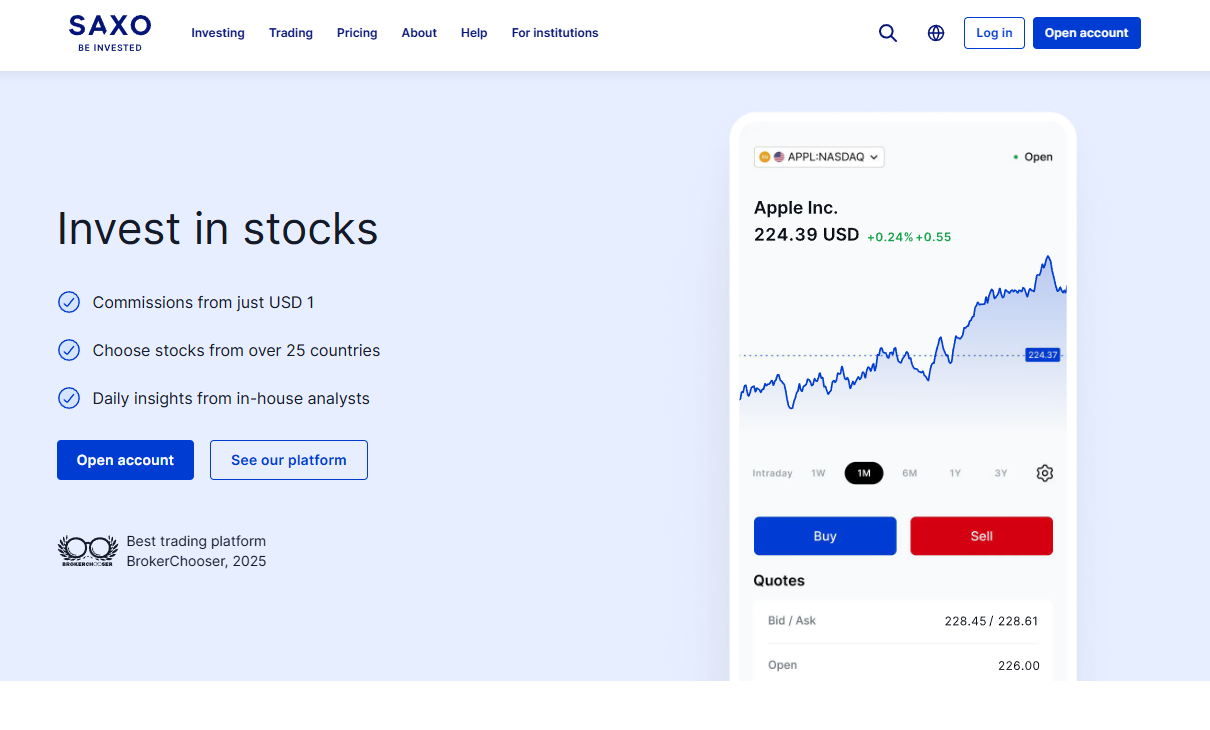1210x730 pixels.
Task: Go to For institutions menu
Action: coord(555,33)
